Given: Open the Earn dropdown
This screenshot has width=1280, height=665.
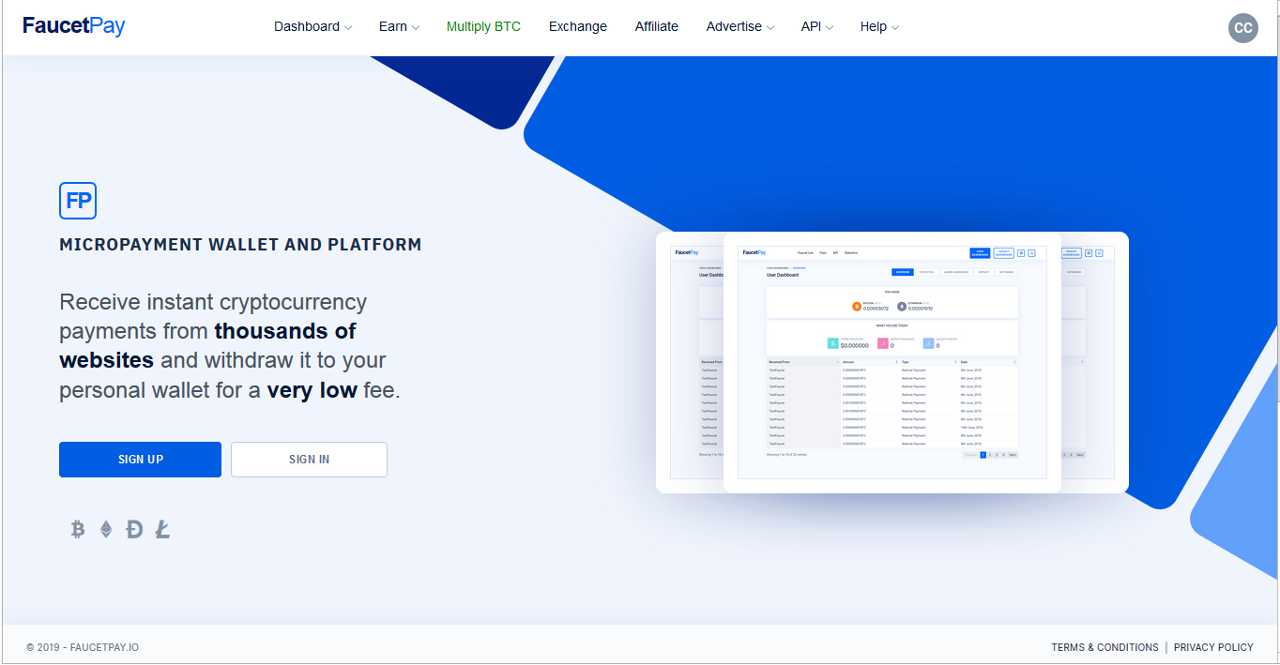Looking at the screenshot, I should coord(397,27).
